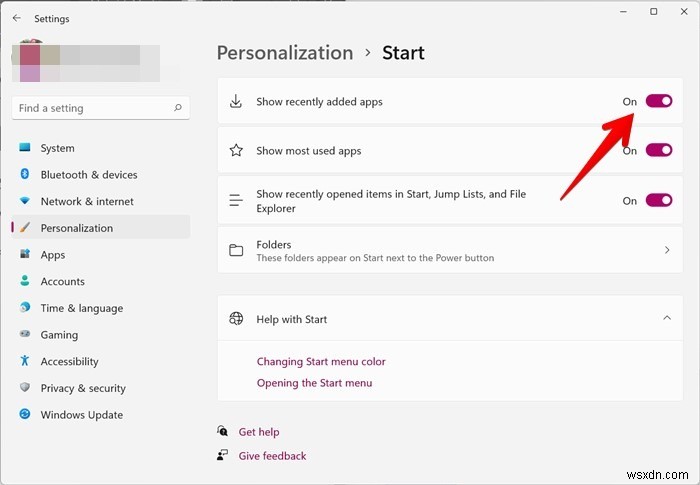This screenshot has height=485, width=700.
Task: Turn off Show recently added apps toggle
Action: 658,101
